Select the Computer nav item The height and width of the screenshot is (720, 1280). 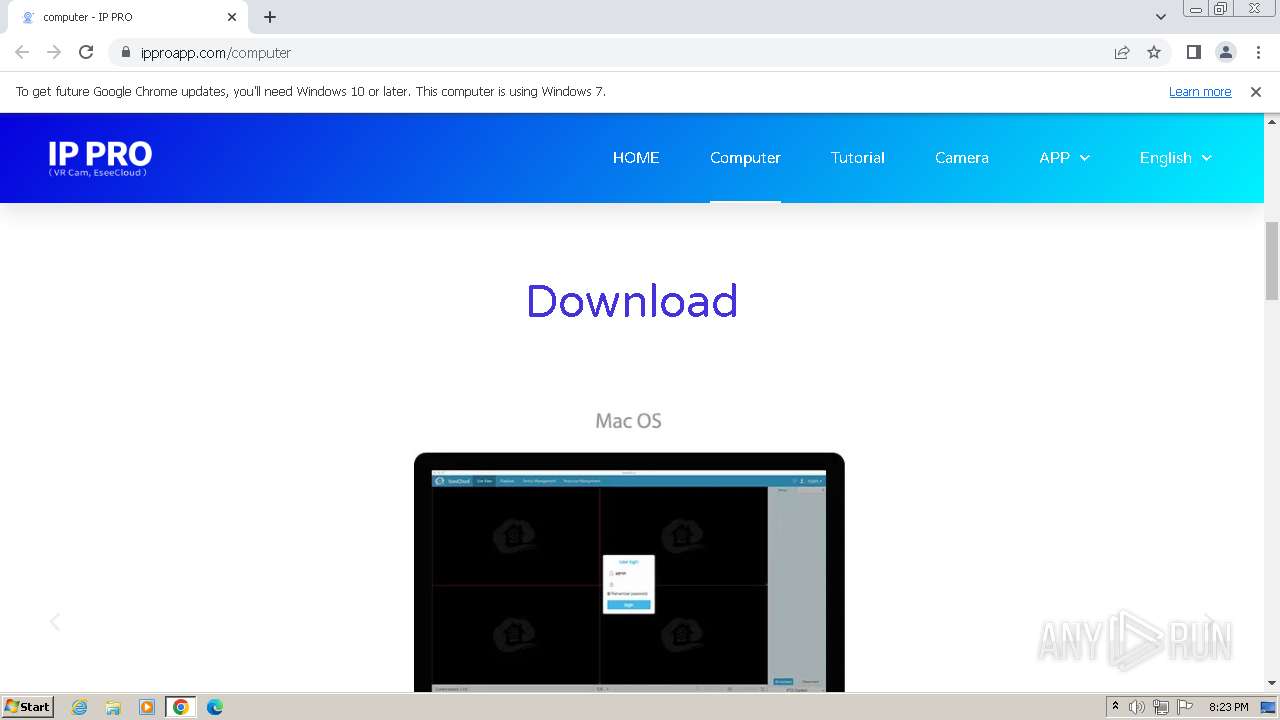(x=745, y=157)
